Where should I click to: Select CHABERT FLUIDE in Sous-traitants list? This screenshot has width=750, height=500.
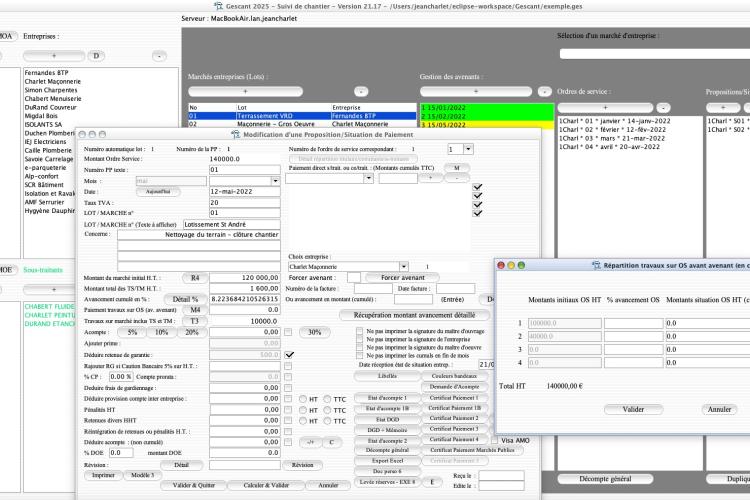click(x=49, y=307)
